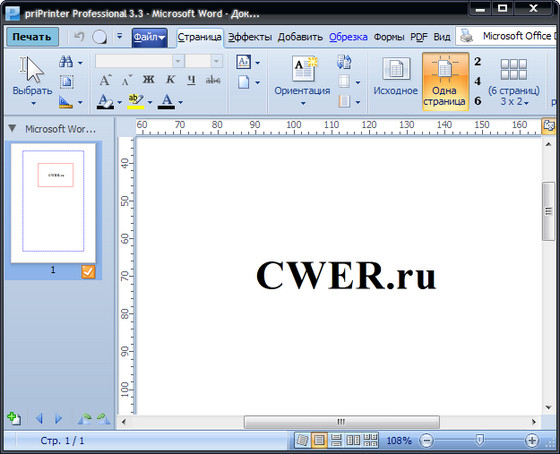Click the green plus add page icon
Viewport: 560px width, 454px height.
click(x=14, y=418)
